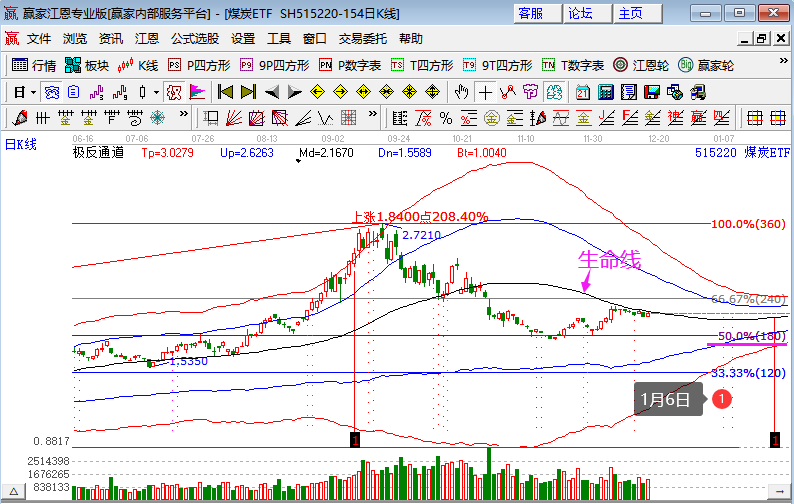Image resolution: width=794 pixels, height=504 pixels.
Task: Open the 文件 menu
Action: [39, 38]
